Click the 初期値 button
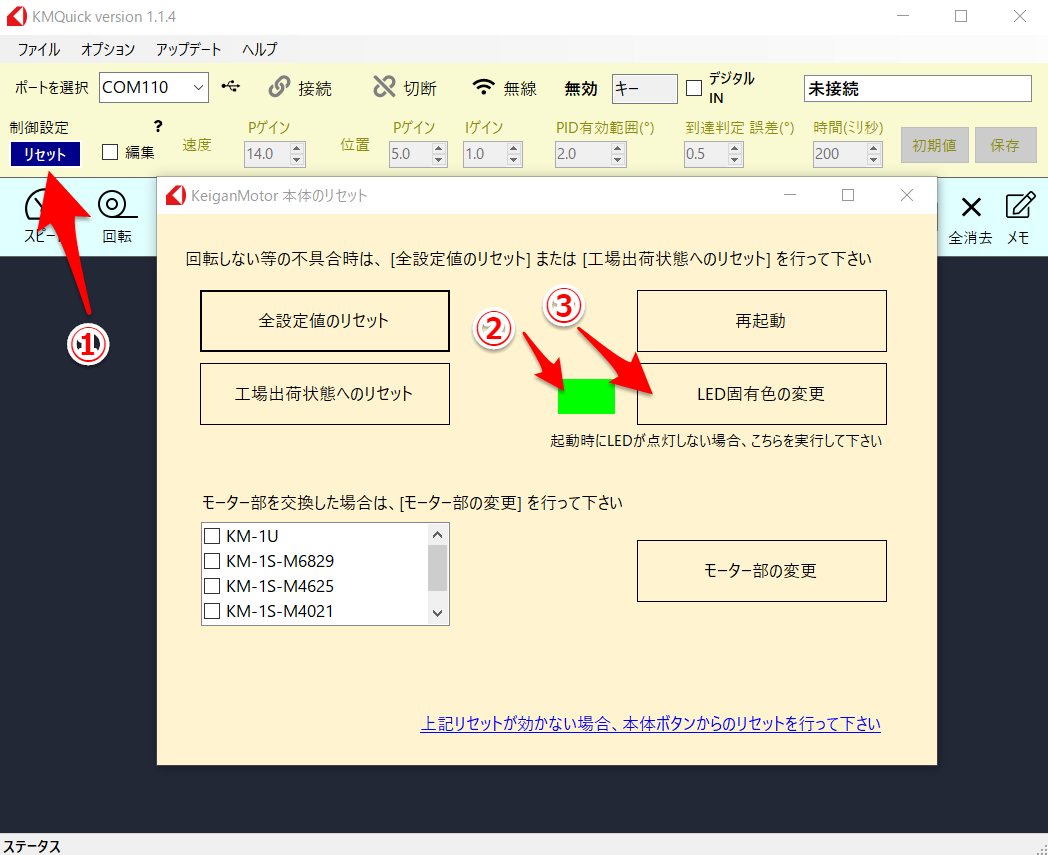1048x855 pixels. 934,145
